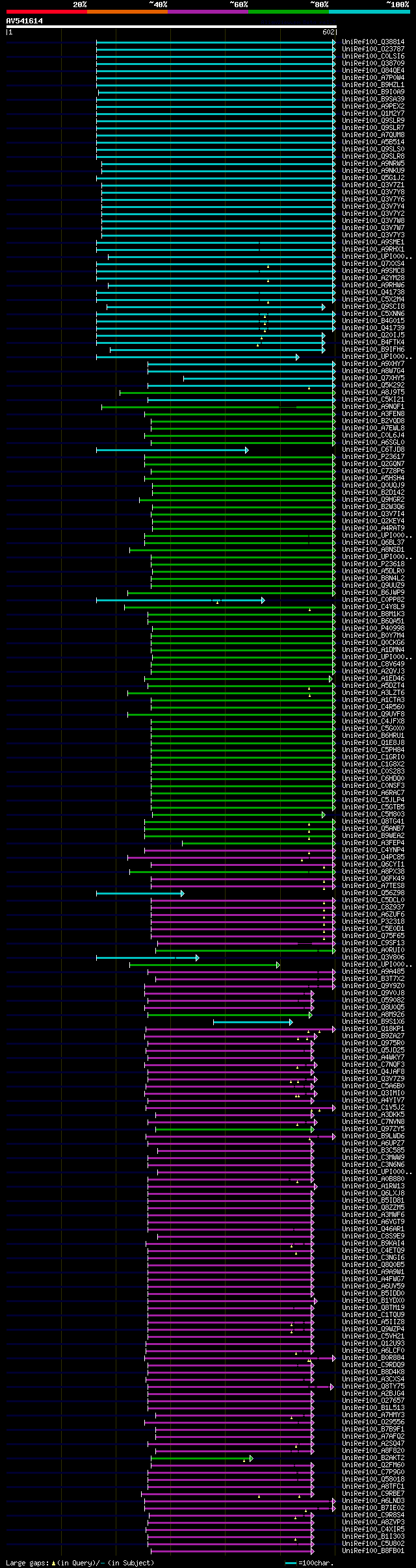416x1568 pixels.
Task: Open hit UniRef100_Q84QE4
Action: (373, 71)
